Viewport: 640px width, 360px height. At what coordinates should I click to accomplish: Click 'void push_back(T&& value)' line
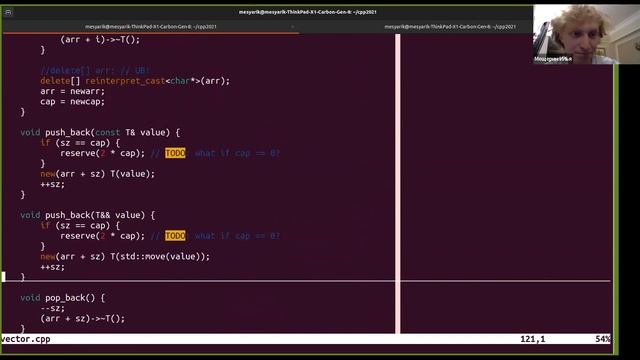[x=88, y=215]
